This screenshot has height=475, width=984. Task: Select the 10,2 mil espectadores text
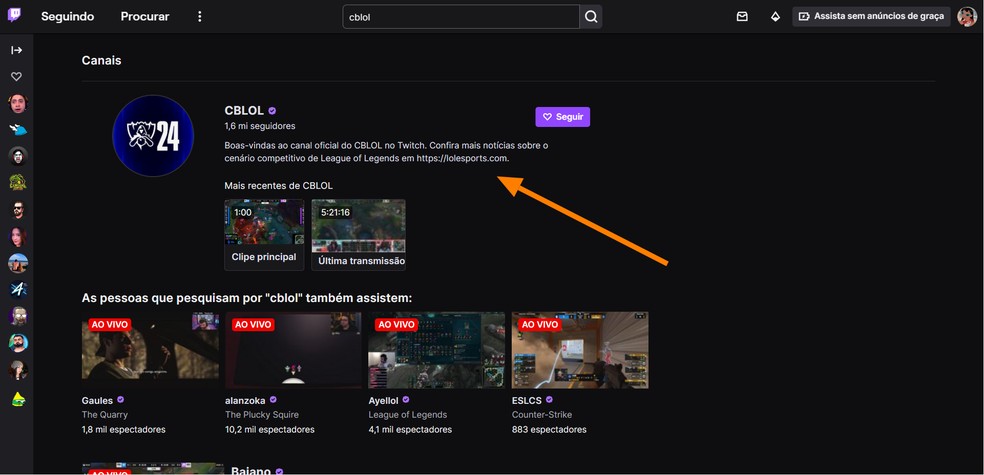(270, 430)
